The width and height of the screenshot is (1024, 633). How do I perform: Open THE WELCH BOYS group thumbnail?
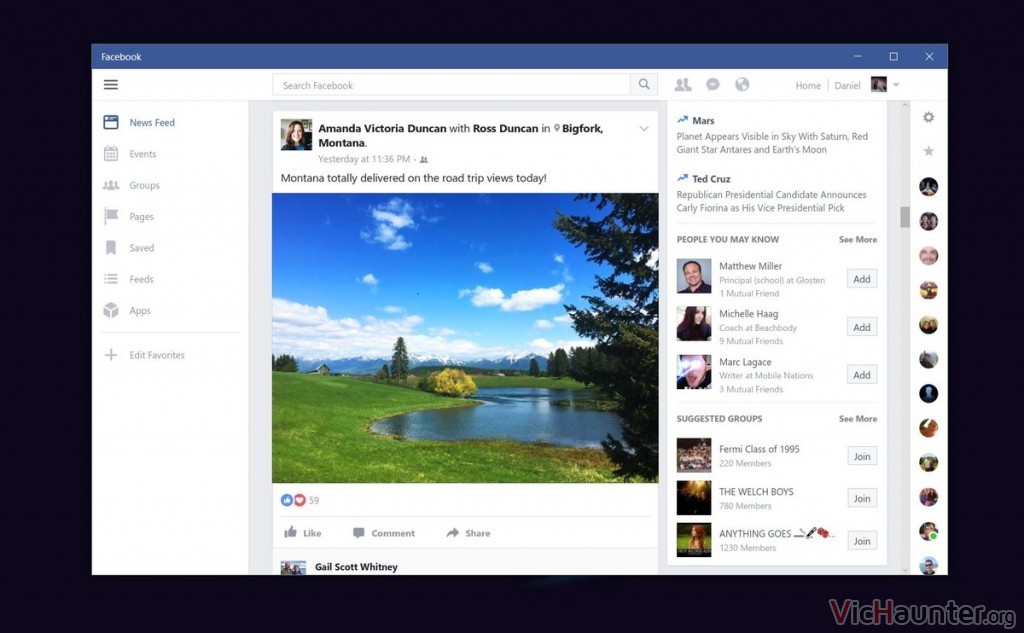tap(694, 498)
